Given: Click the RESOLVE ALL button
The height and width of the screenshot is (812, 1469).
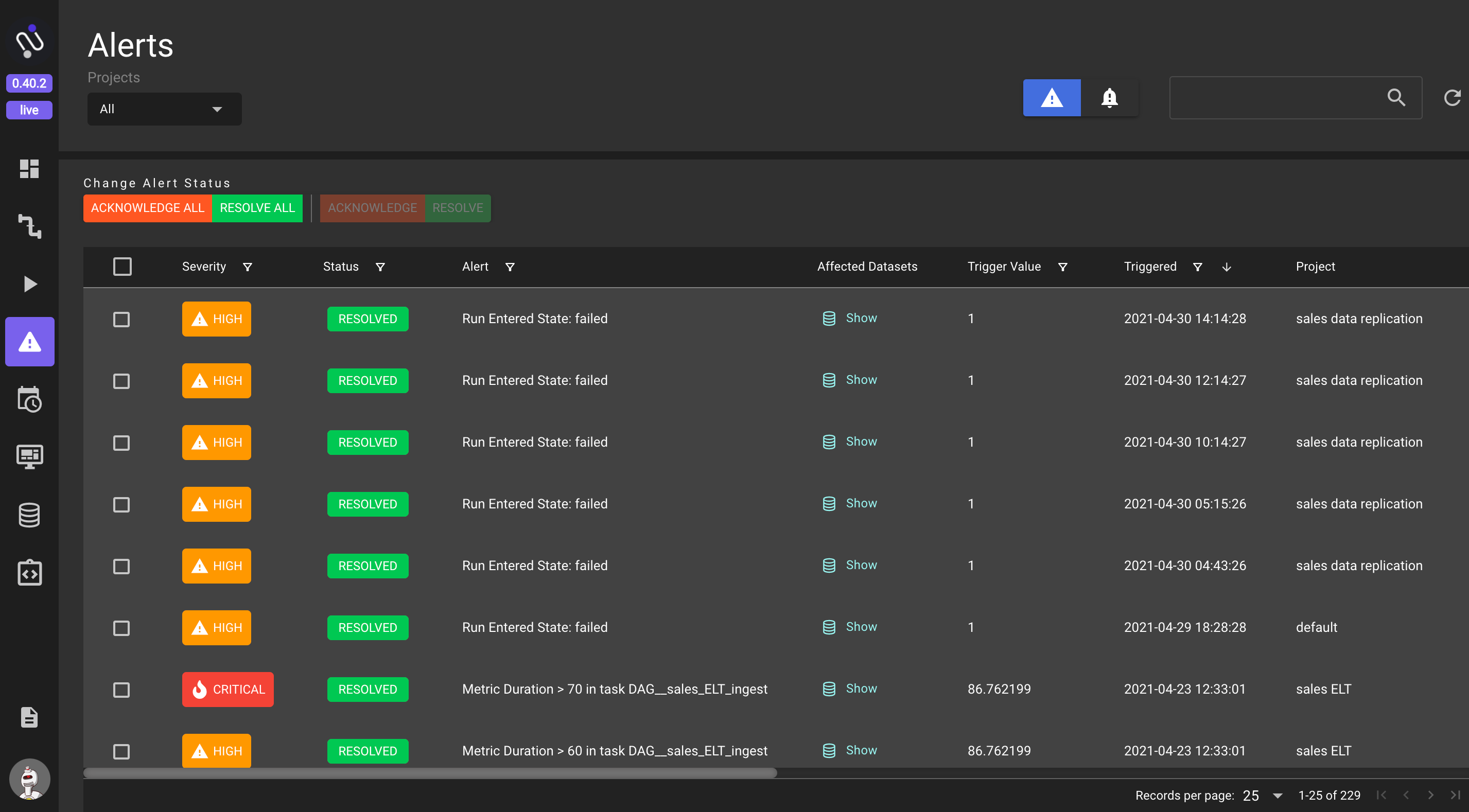Looking at the screenshot, I should (257, 208).
